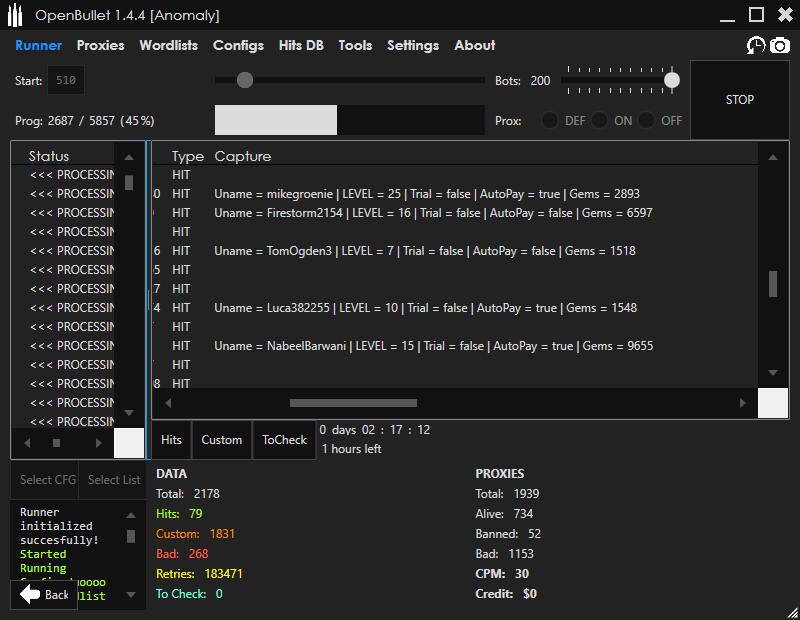Open the Settings menu tab
Viewport: 800px width, 620px height.
coord(413,45)
